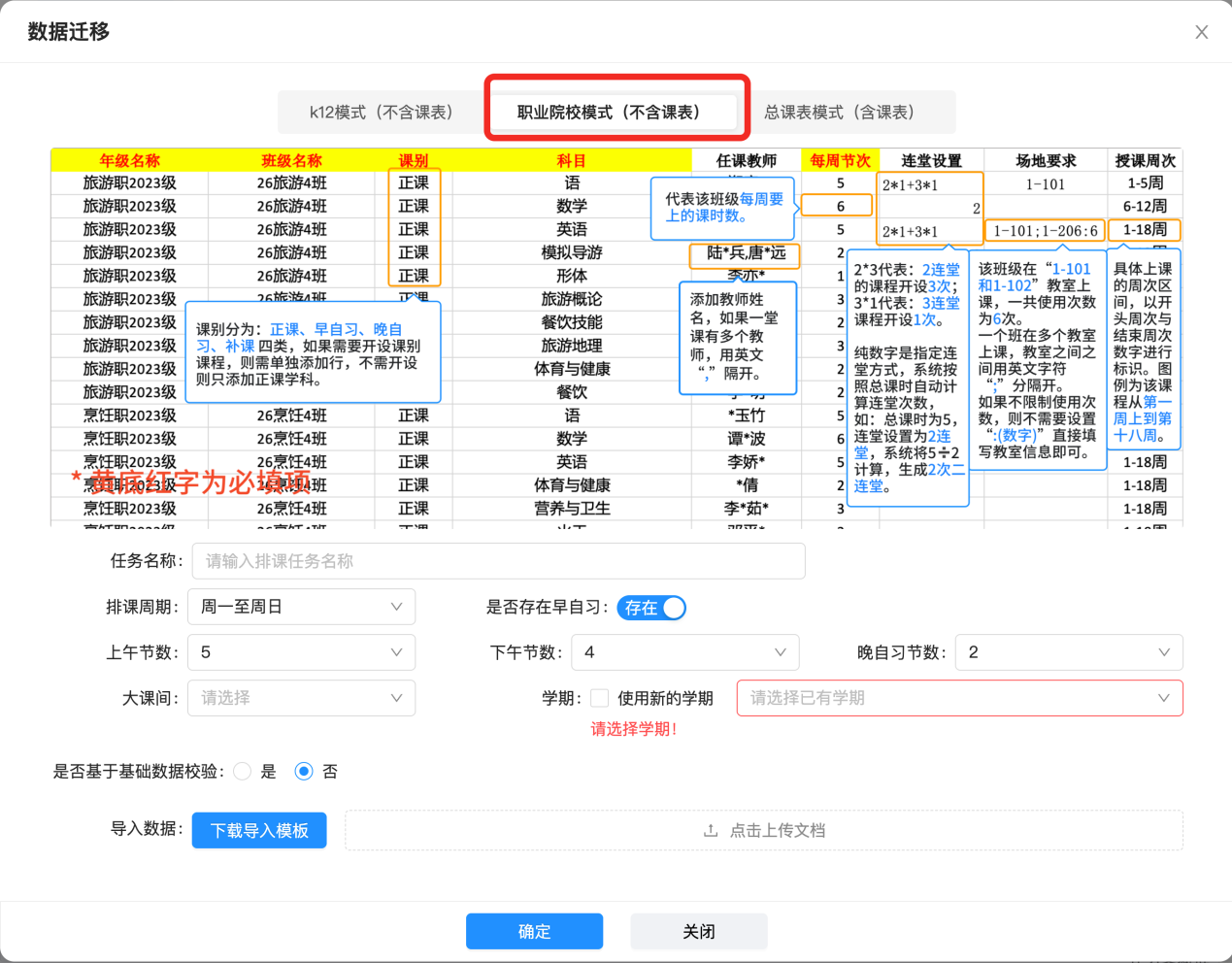
Task: Click the template example image
Action: 616,338
